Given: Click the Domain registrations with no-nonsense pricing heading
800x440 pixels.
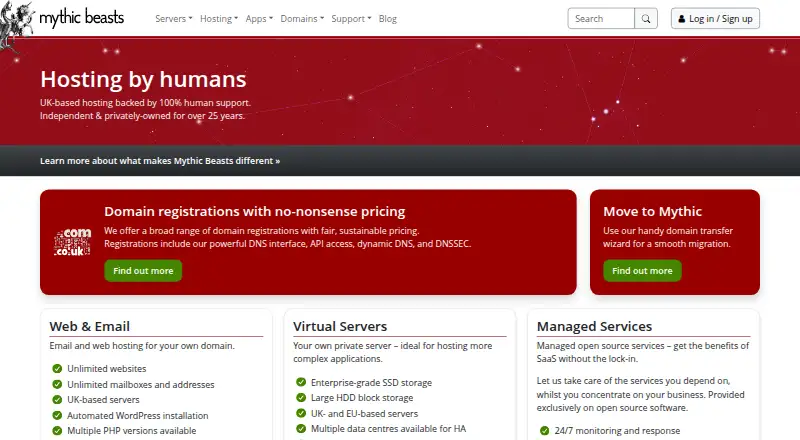Looking at the screenshot, I should coord(255,211).
